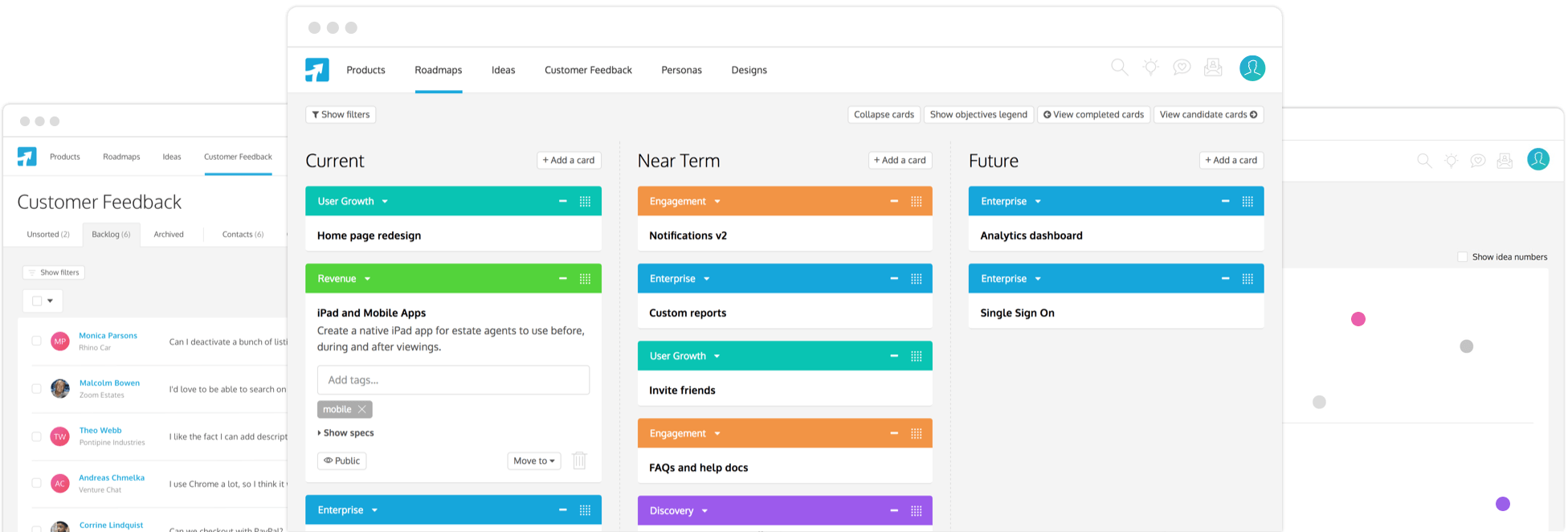Click the inbox tray icon in front window
This screenshot has width=1568, height=532.
1213,68
